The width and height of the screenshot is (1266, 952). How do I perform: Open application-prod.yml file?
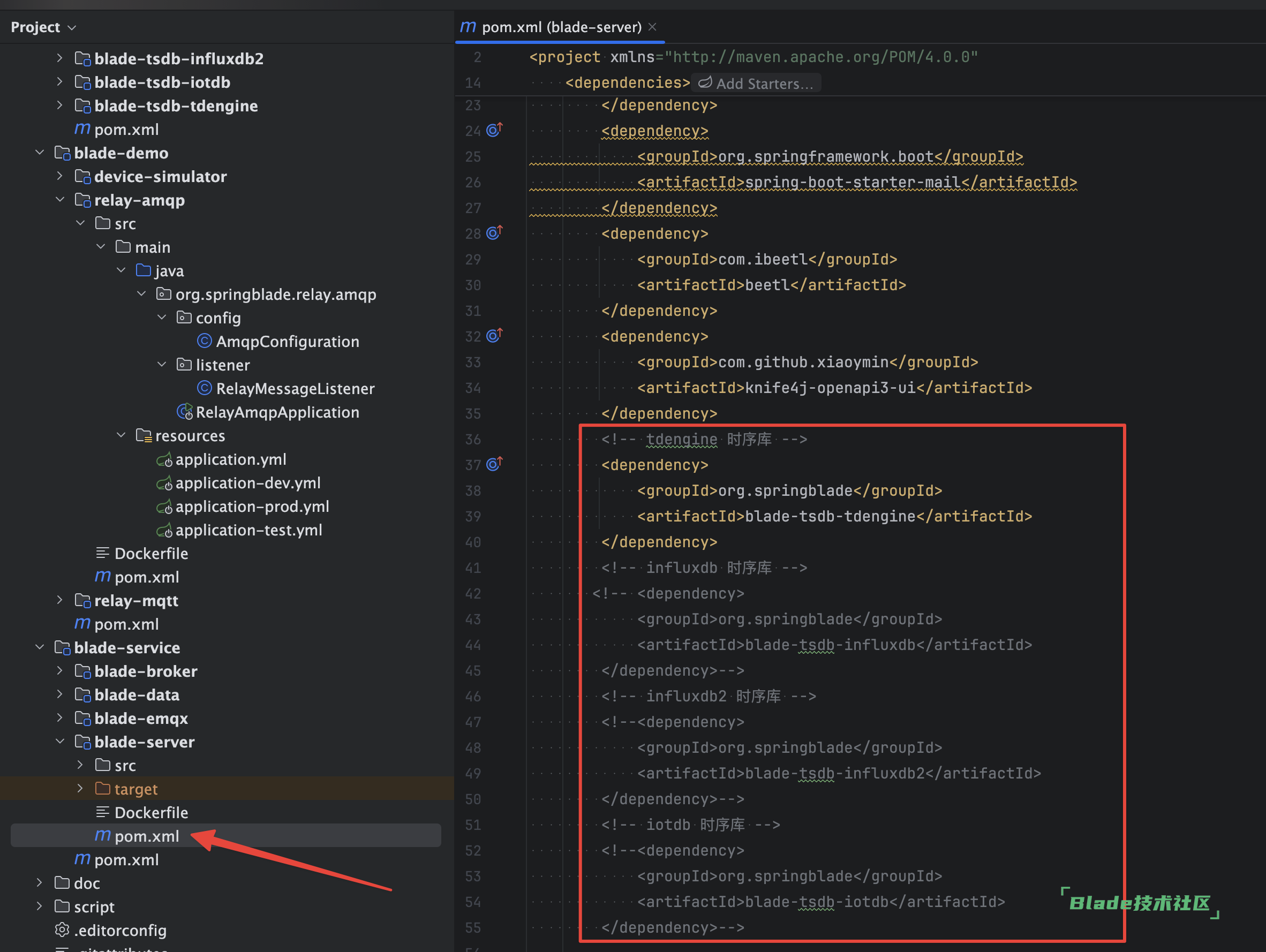(x=243, y=507)
